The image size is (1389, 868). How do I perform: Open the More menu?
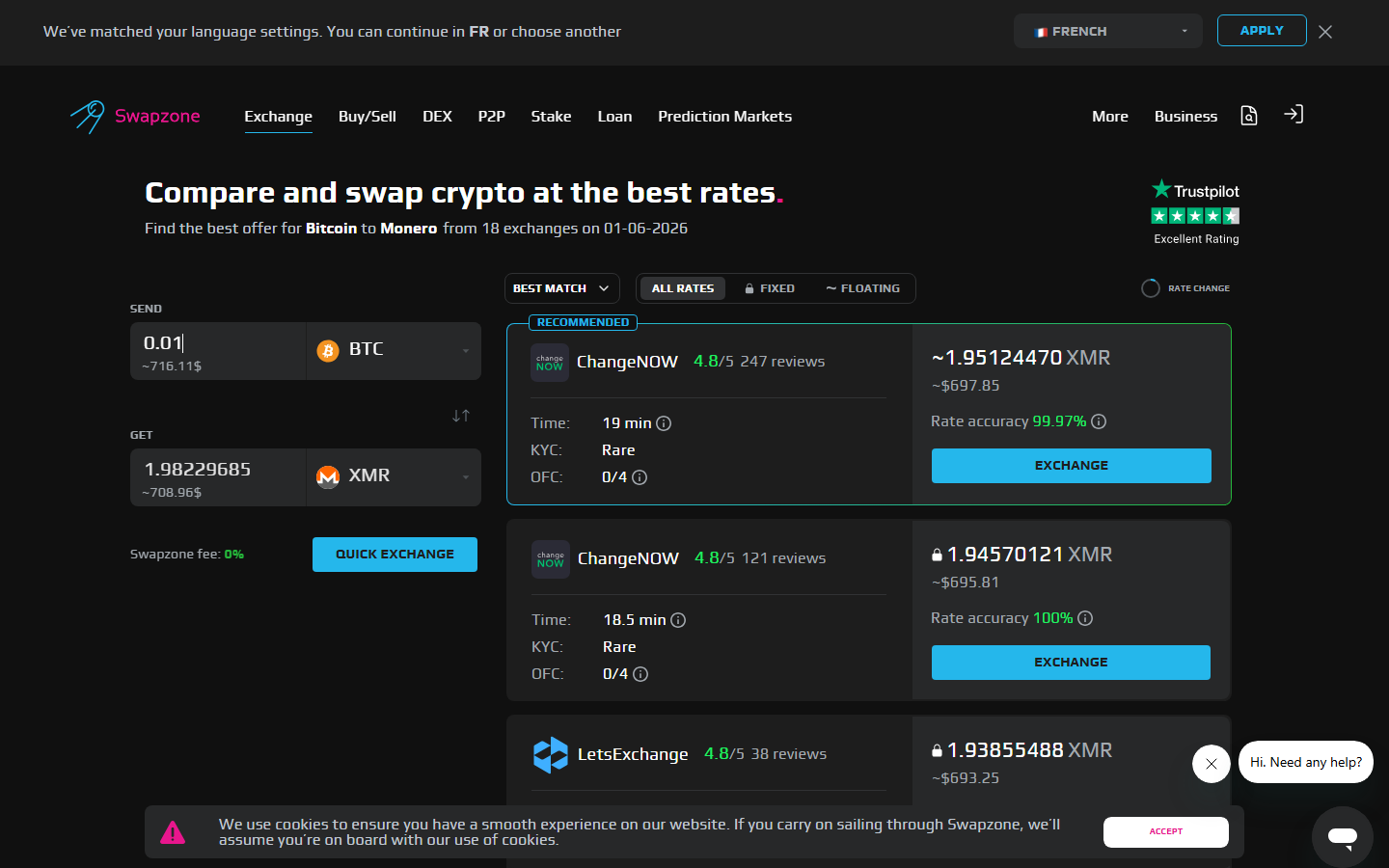[1110, 117]
